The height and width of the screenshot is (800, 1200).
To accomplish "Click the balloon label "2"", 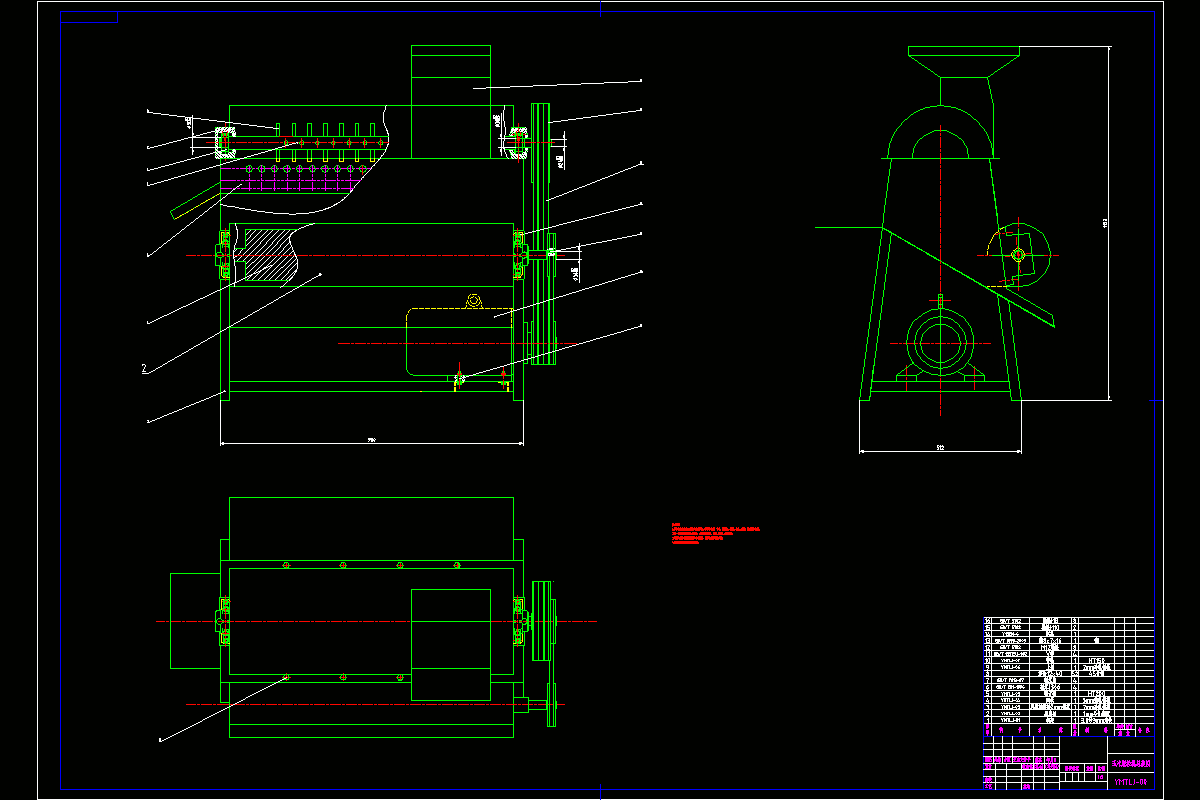I will [x=145, y=369].
